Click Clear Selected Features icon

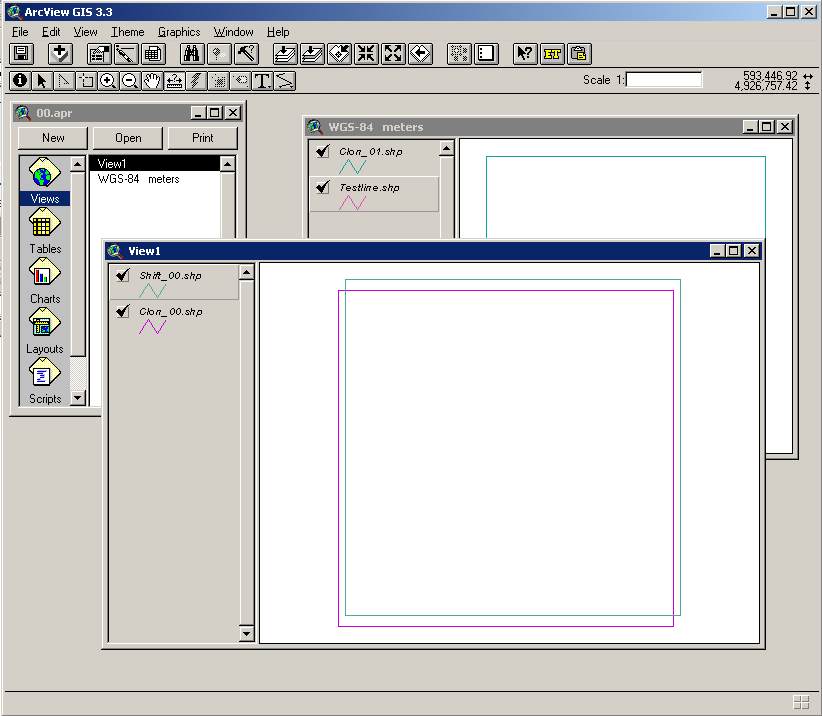(x=486, y=53)
